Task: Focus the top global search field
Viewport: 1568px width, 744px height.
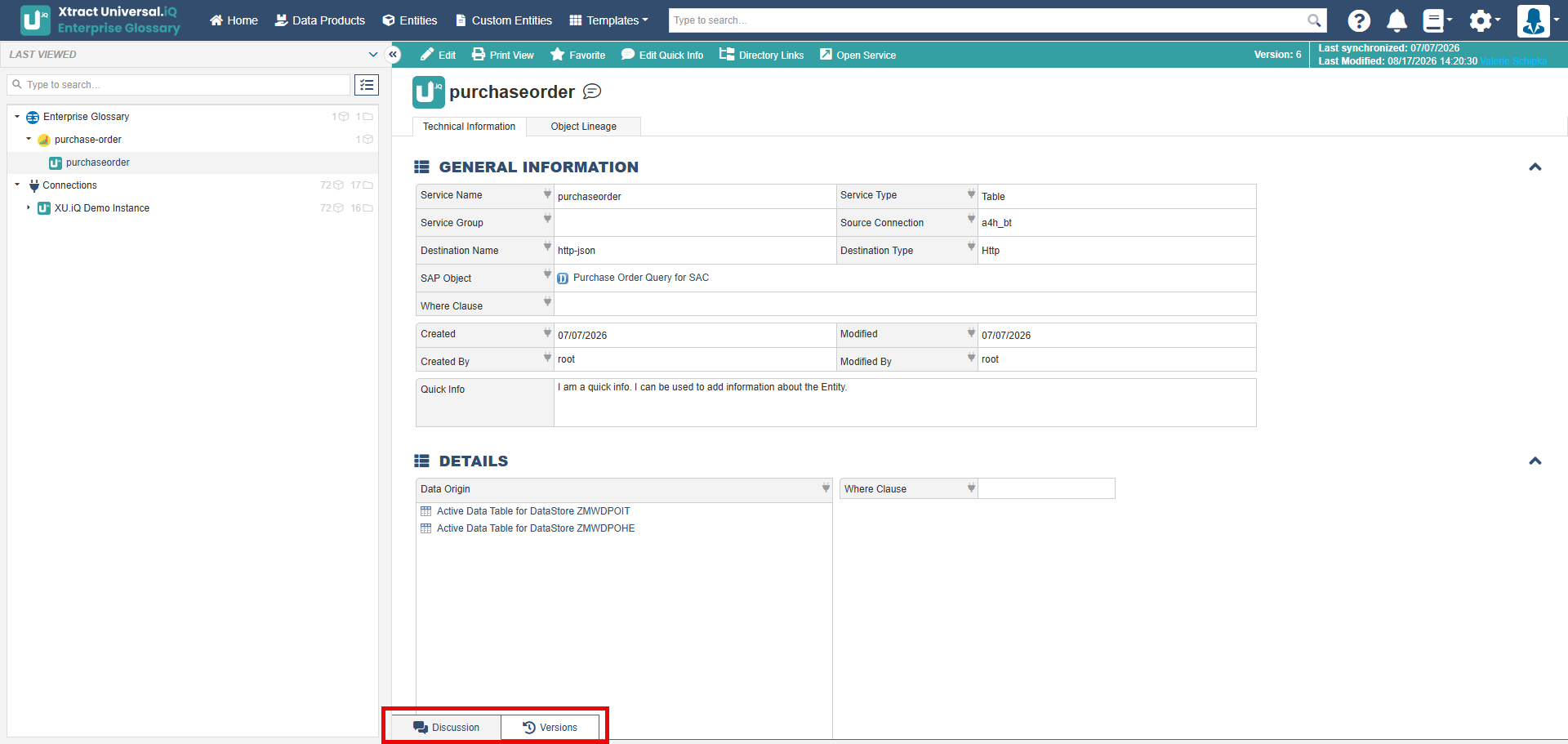Action: [x=988, y=20]
